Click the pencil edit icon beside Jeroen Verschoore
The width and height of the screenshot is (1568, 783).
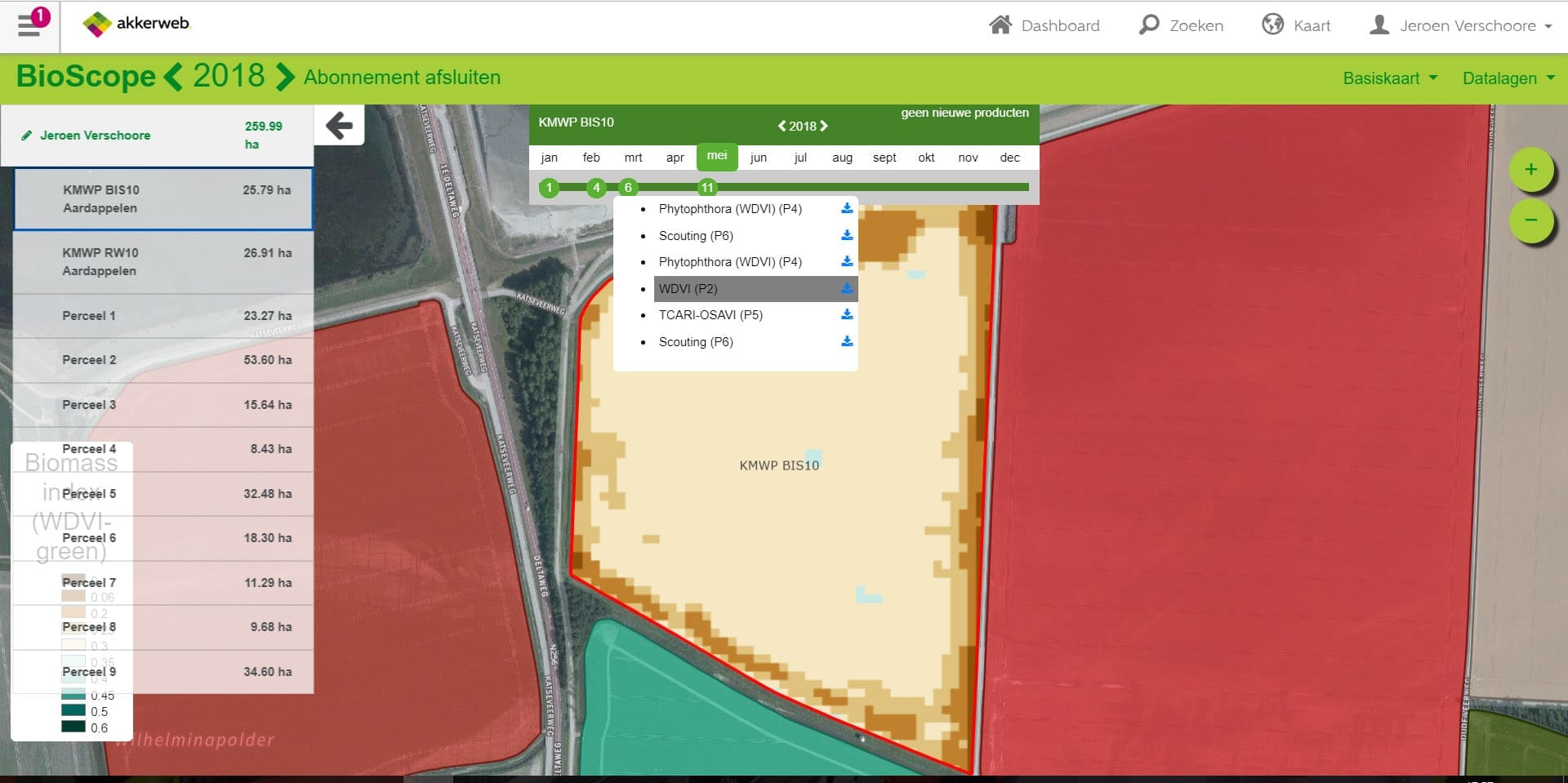click(x=26, y=136)
